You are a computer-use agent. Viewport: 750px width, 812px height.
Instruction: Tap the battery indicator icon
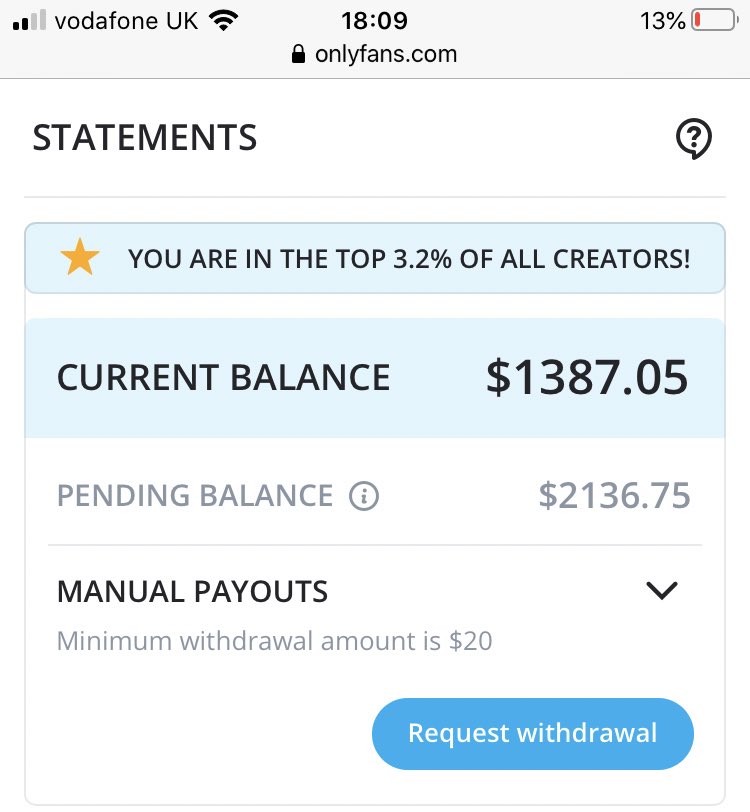(x=714, y=21)
